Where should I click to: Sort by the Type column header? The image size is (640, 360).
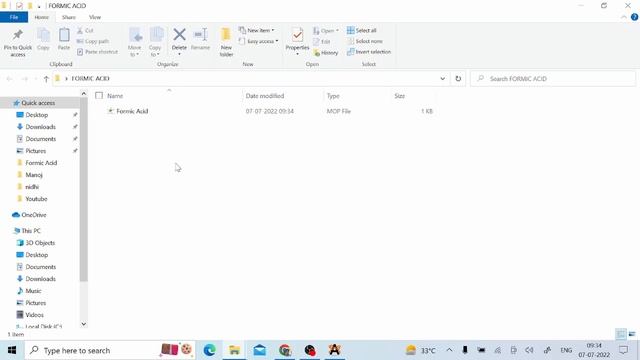click(x=333, y=96)
